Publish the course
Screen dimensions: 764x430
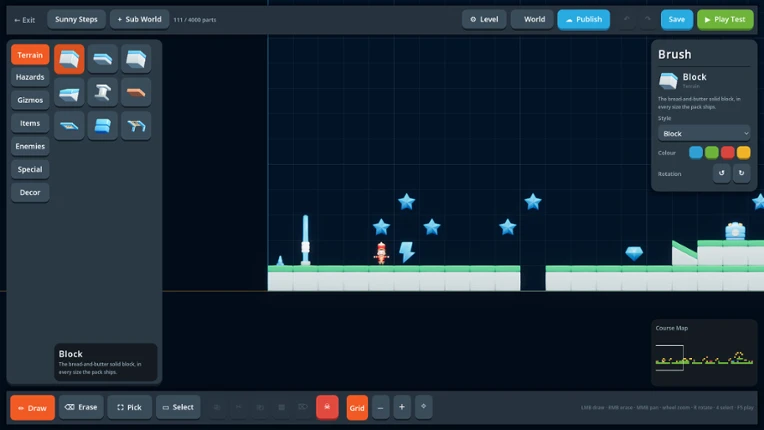click(x=584, y=19)
